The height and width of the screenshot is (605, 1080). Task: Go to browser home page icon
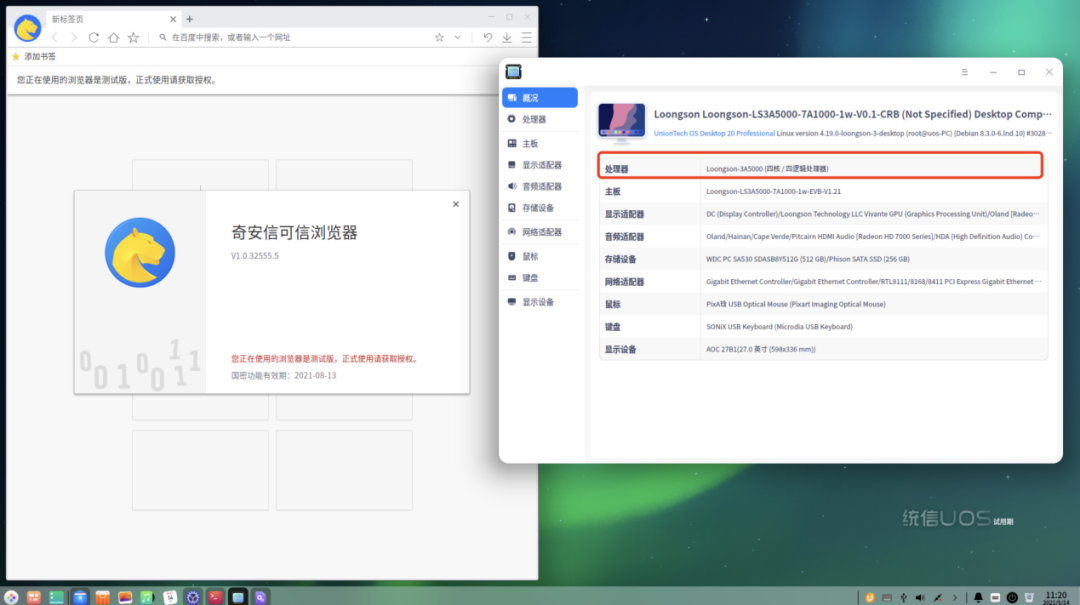(114, 37)
